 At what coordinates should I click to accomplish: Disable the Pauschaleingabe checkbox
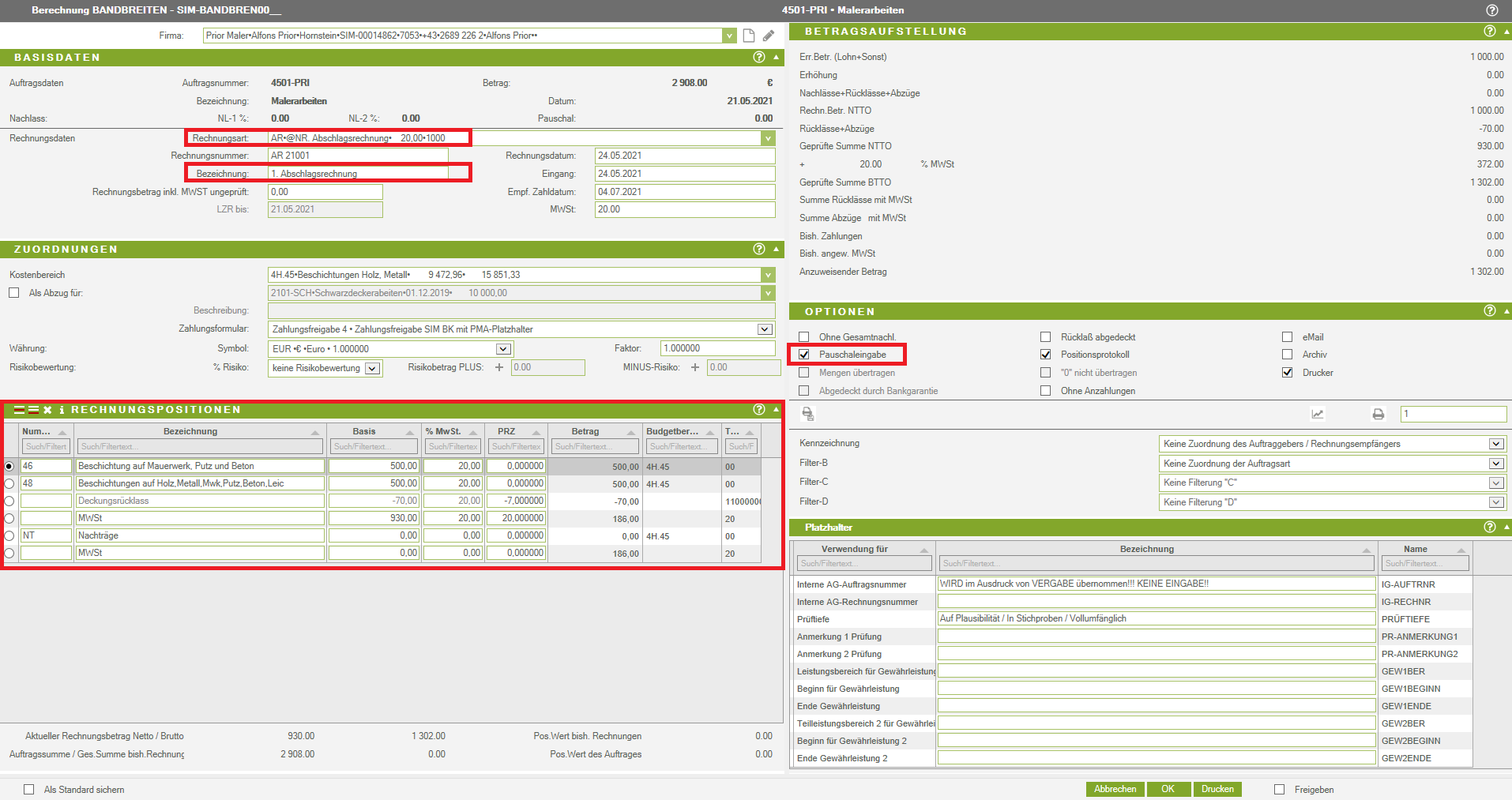tap(804, 355)
